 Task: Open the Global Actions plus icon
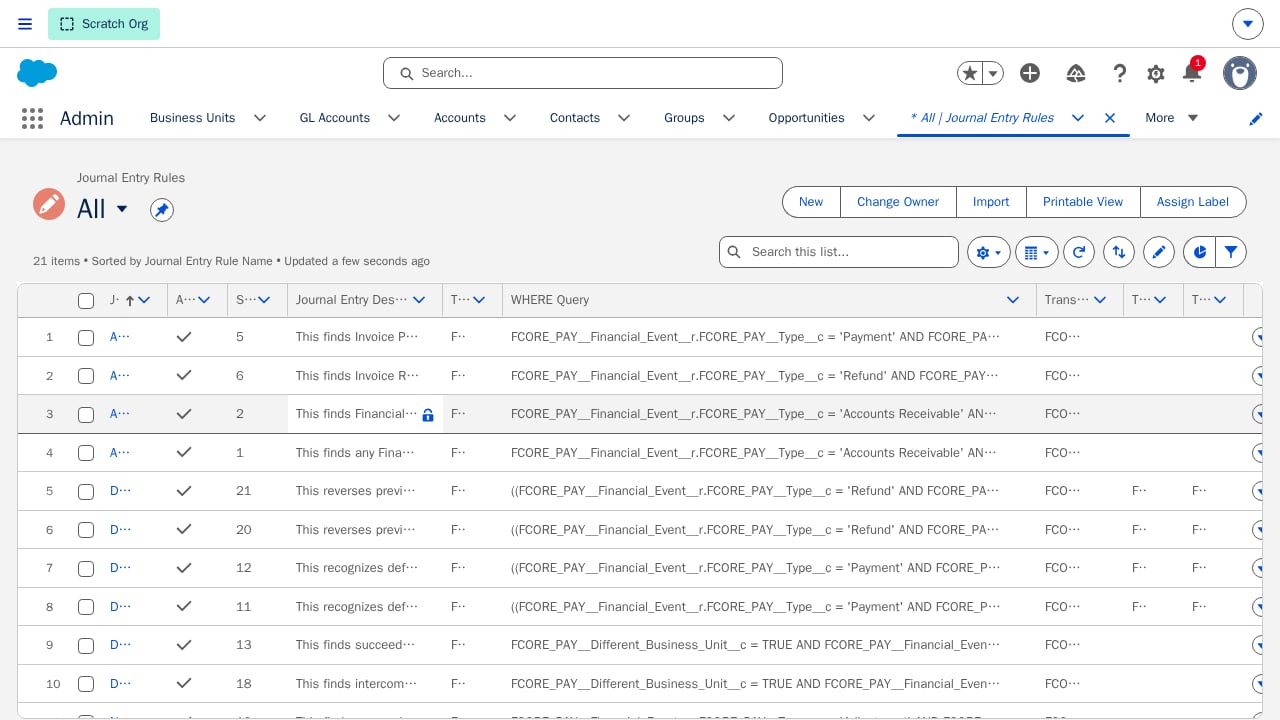(1030, 73)
